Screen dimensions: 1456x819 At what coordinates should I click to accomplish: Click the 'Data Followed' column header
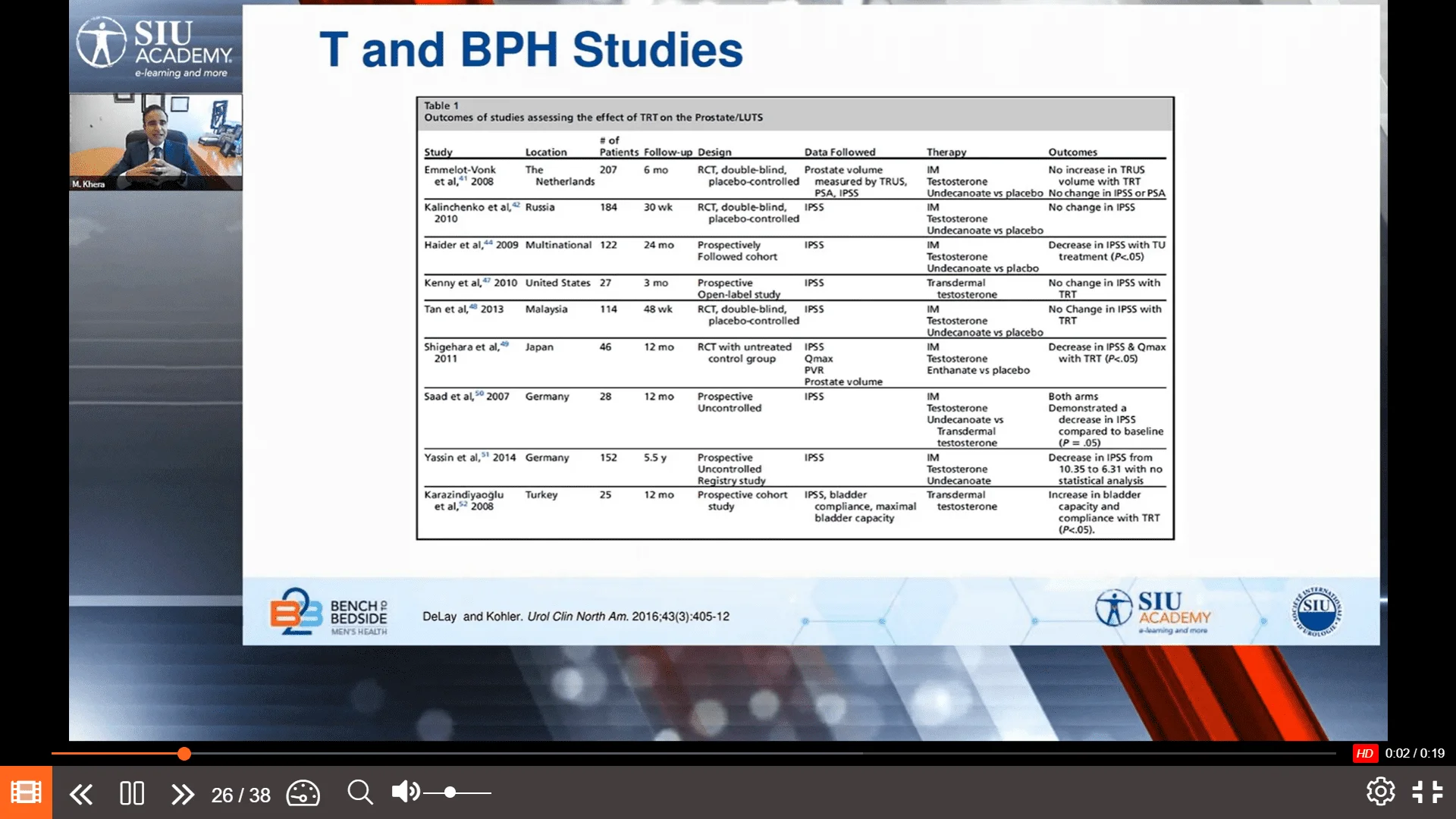(839, 152)
